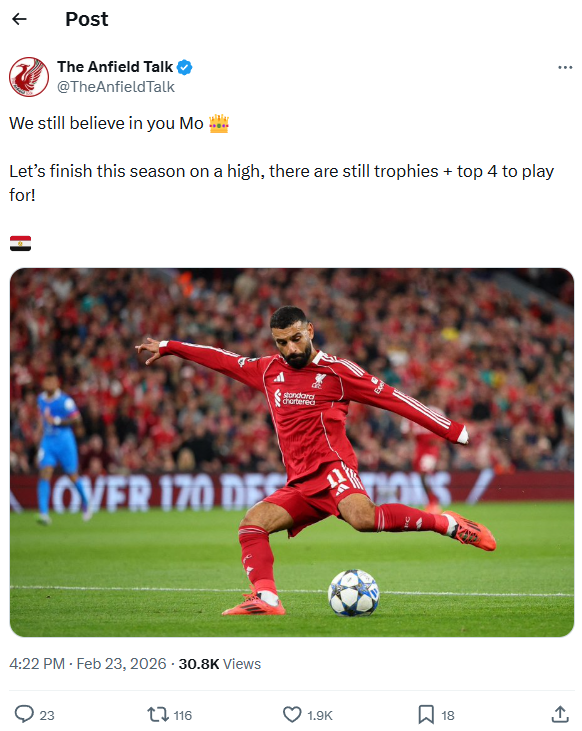Click the Egypt flag emoji
This screenshot has height=731, width=582.
point(21,243)
